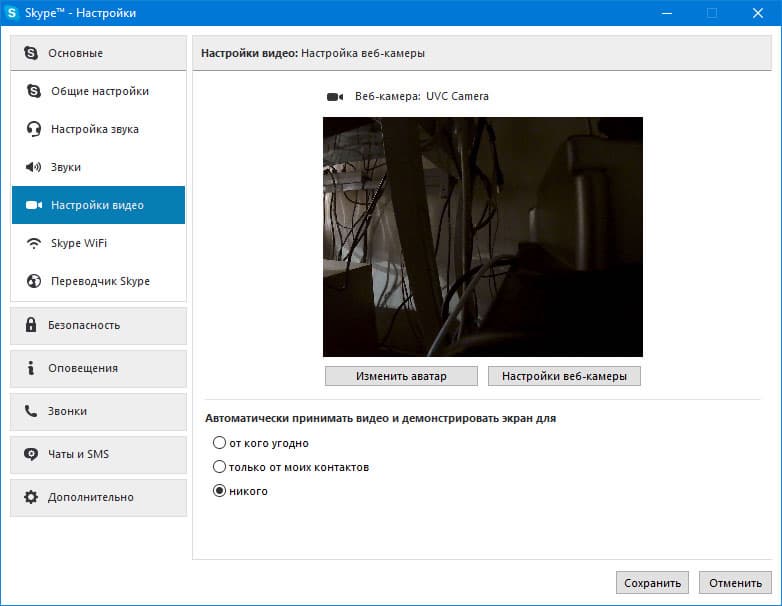
Task: Click Отменить to cancel changes
Action: pos(735,583)
